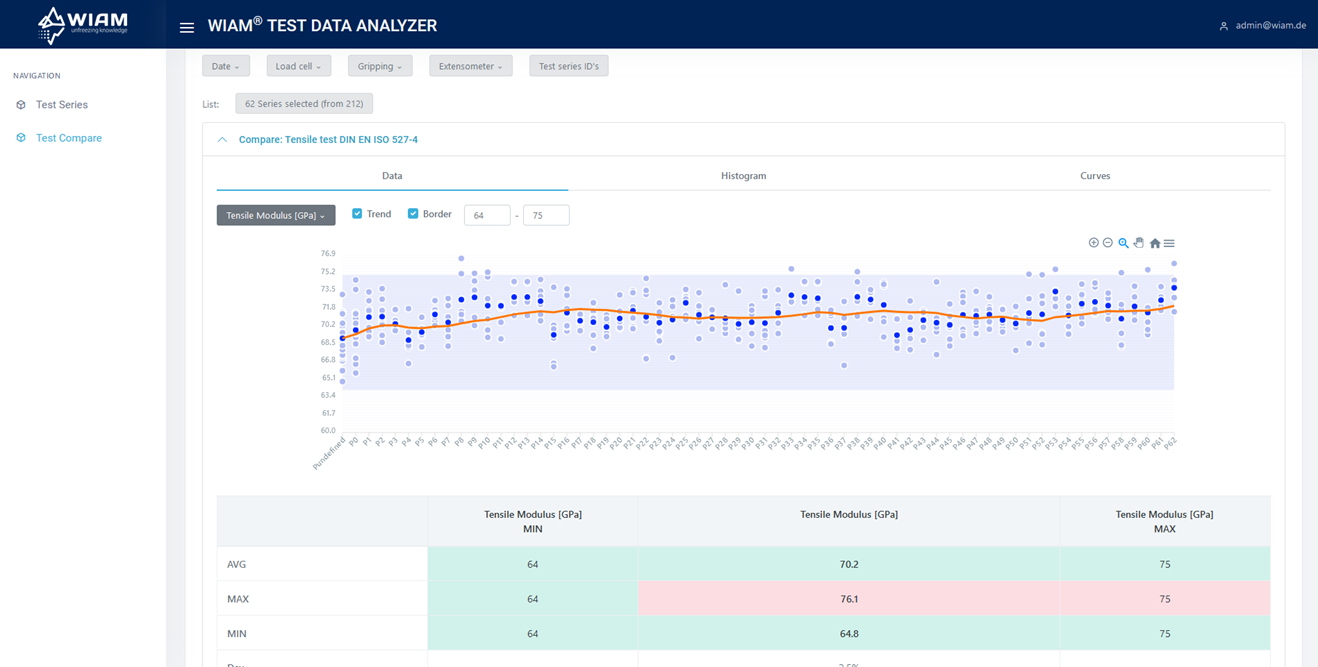Switch to the Histogram tab
This screenshot has height=667, width=1318.
point(743,176)
